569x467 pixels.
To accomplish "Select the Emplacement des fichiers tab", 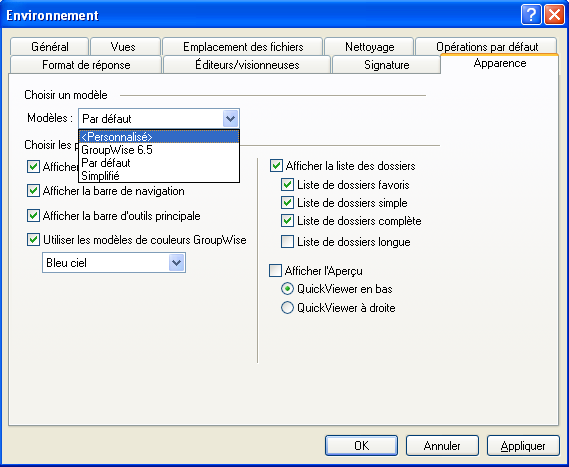I will (243, 46).
